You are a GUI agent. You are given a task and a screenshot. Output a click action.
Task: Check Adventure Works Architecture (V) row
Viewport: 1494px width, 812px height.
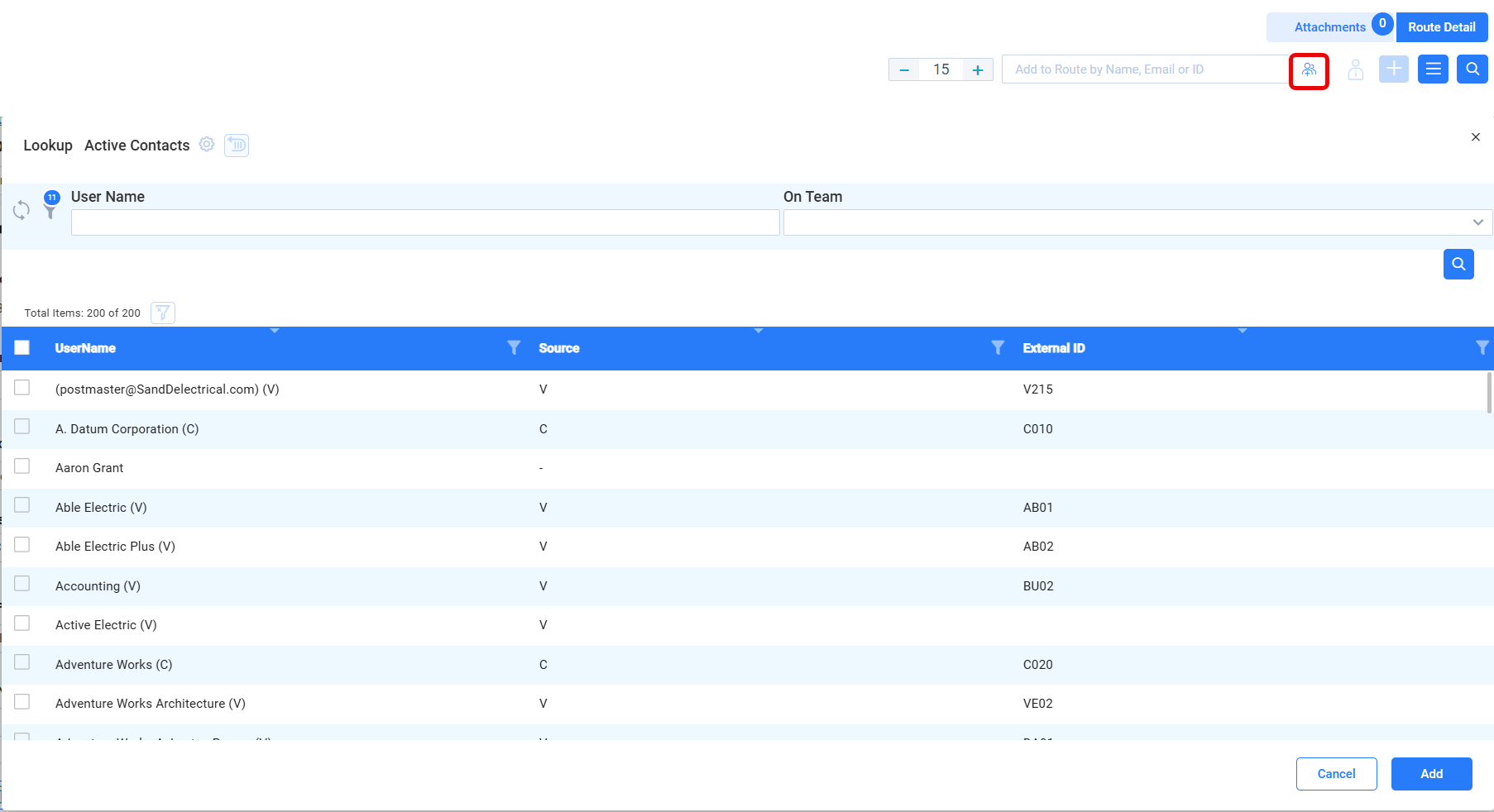(x=22, y=701)
